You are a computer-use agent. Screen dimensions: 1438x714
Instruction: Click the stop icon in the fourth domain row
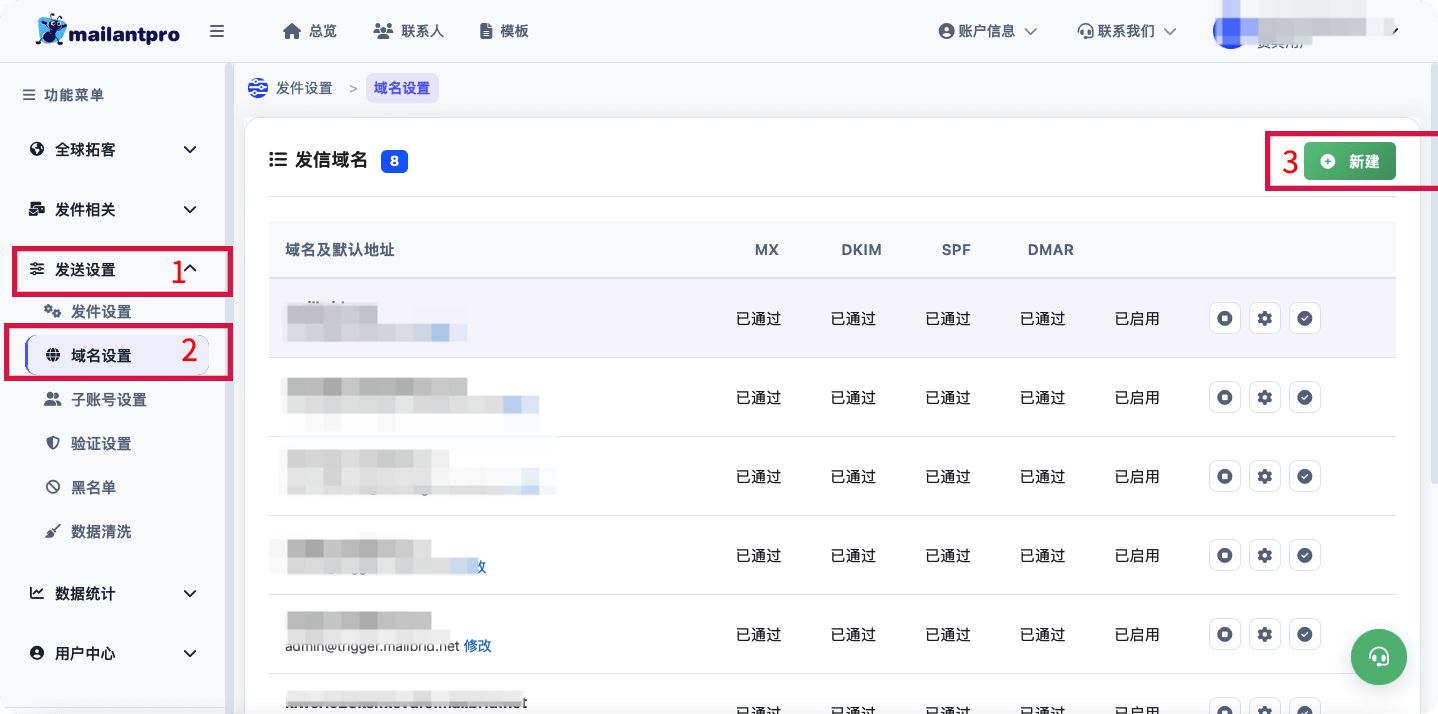pos(1225,555)
